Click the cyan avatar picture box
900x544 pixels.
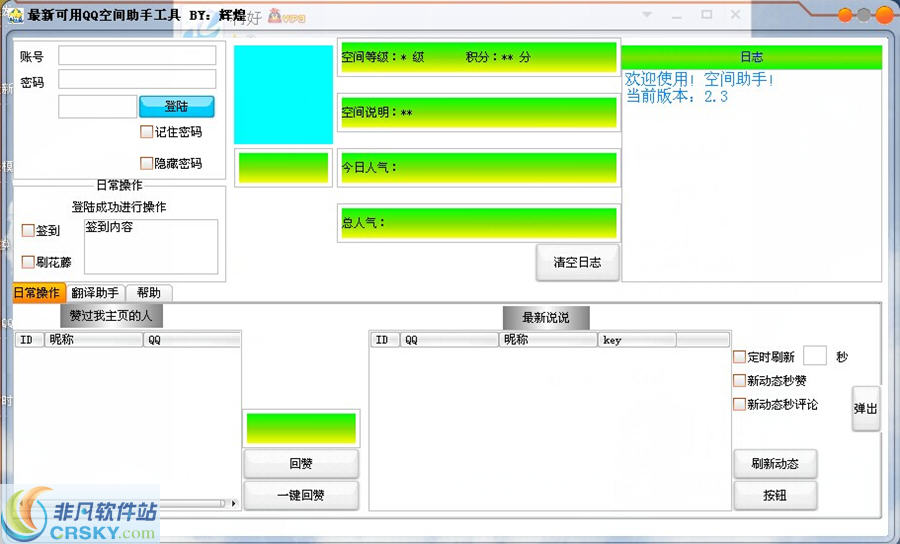coord(284,95)
